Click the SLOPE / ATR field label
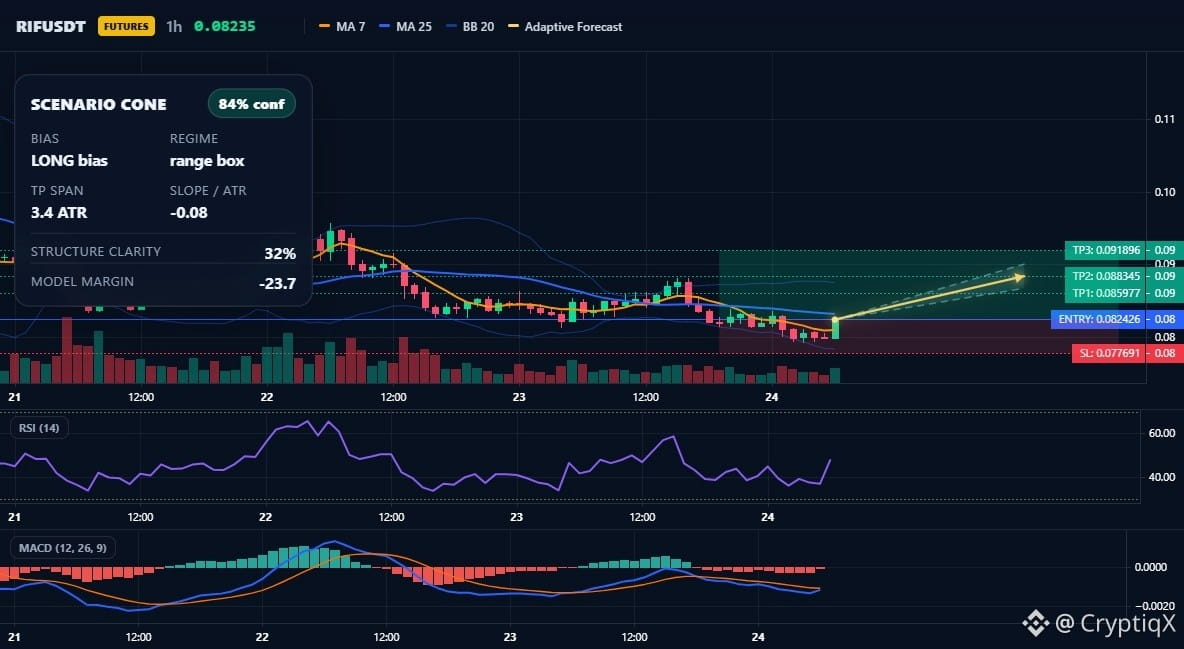This screenshot has width=1184, height=649. (x=208, y=190)
